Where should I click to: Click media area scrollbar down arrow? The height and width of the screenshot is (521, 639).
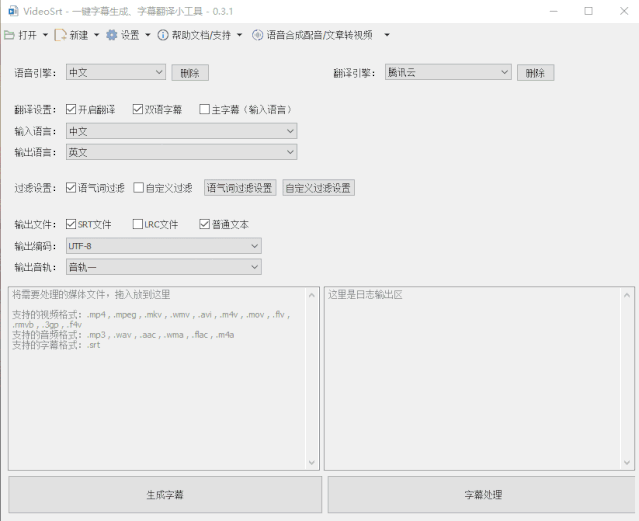click(312, 462)
